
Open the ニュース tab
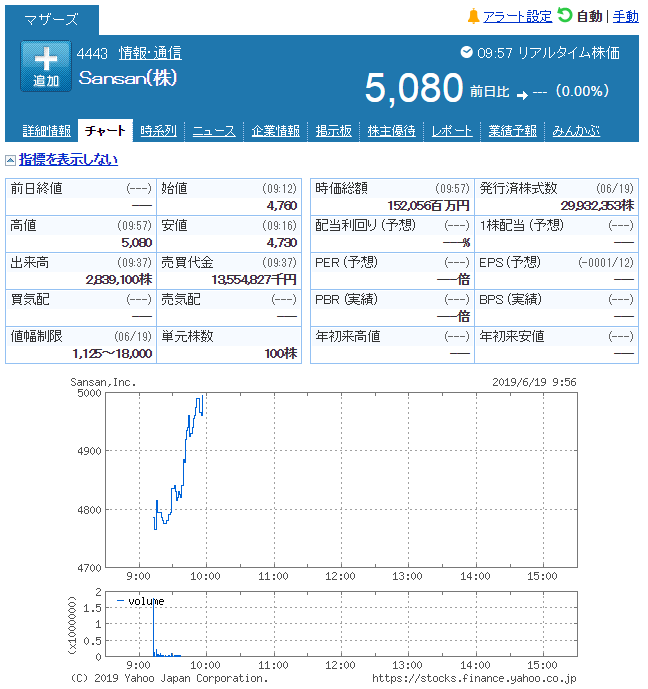coord(214,131)
